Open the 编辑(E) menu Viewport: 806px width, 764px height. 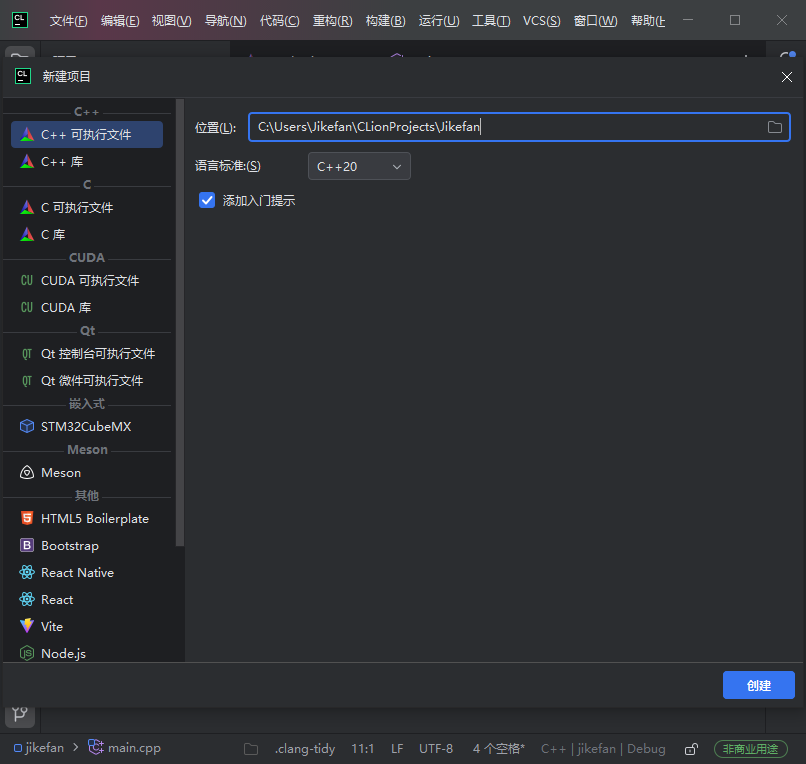click(x=120, y=21)
